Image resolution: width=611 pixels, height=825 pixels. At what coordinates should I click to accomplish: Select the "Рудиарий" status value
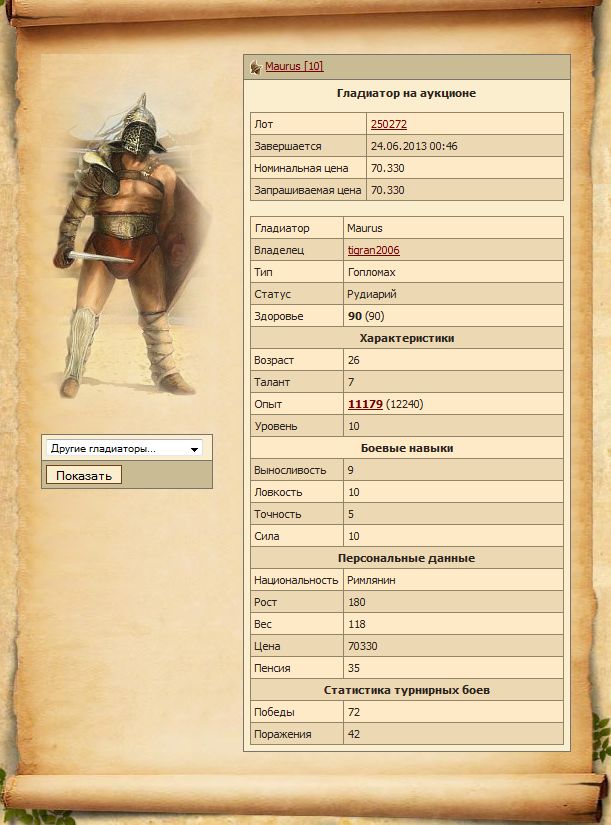[370, 294]
